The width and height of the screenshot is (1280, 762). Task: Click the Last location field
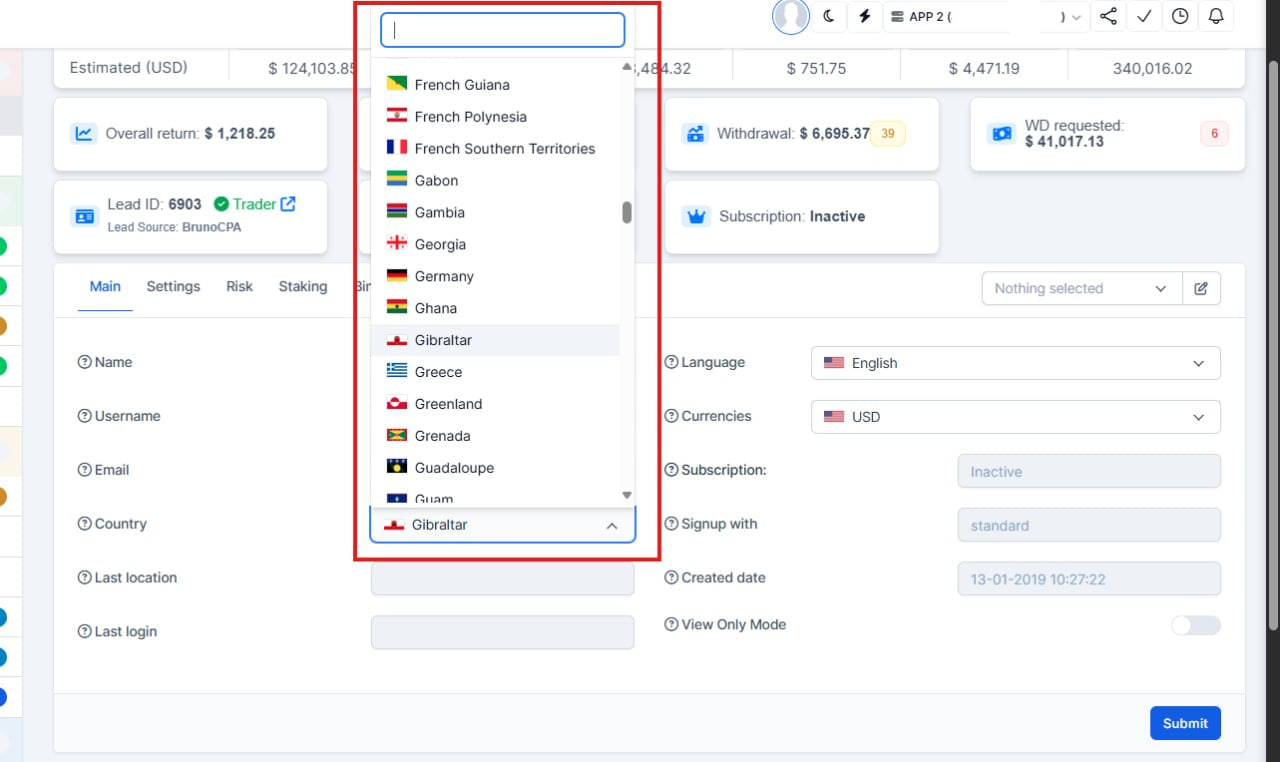(x=502, y=579)
